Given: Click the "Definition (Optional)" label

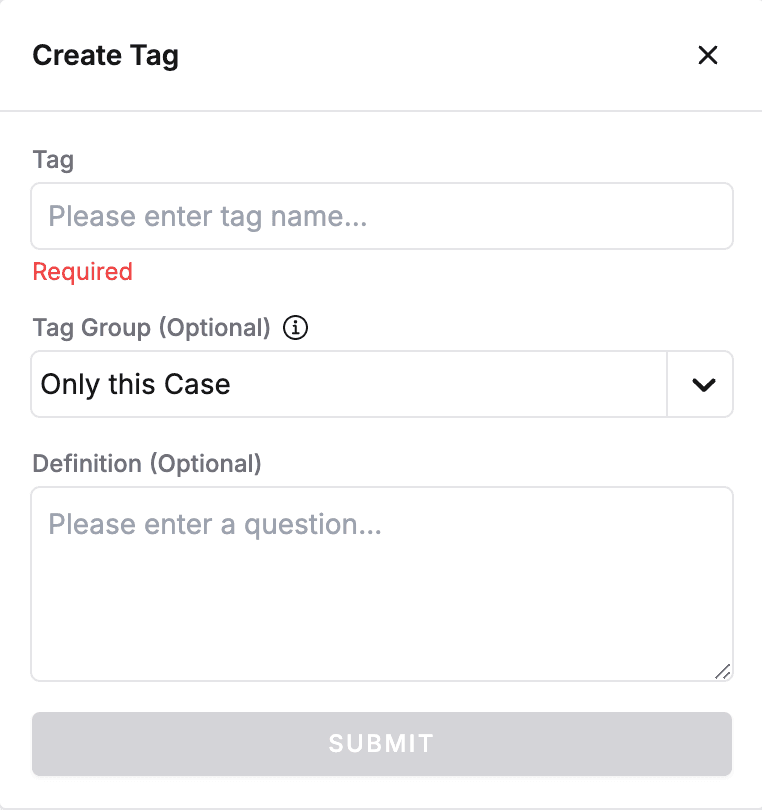Looking at the screenshot, I should 147,464.
